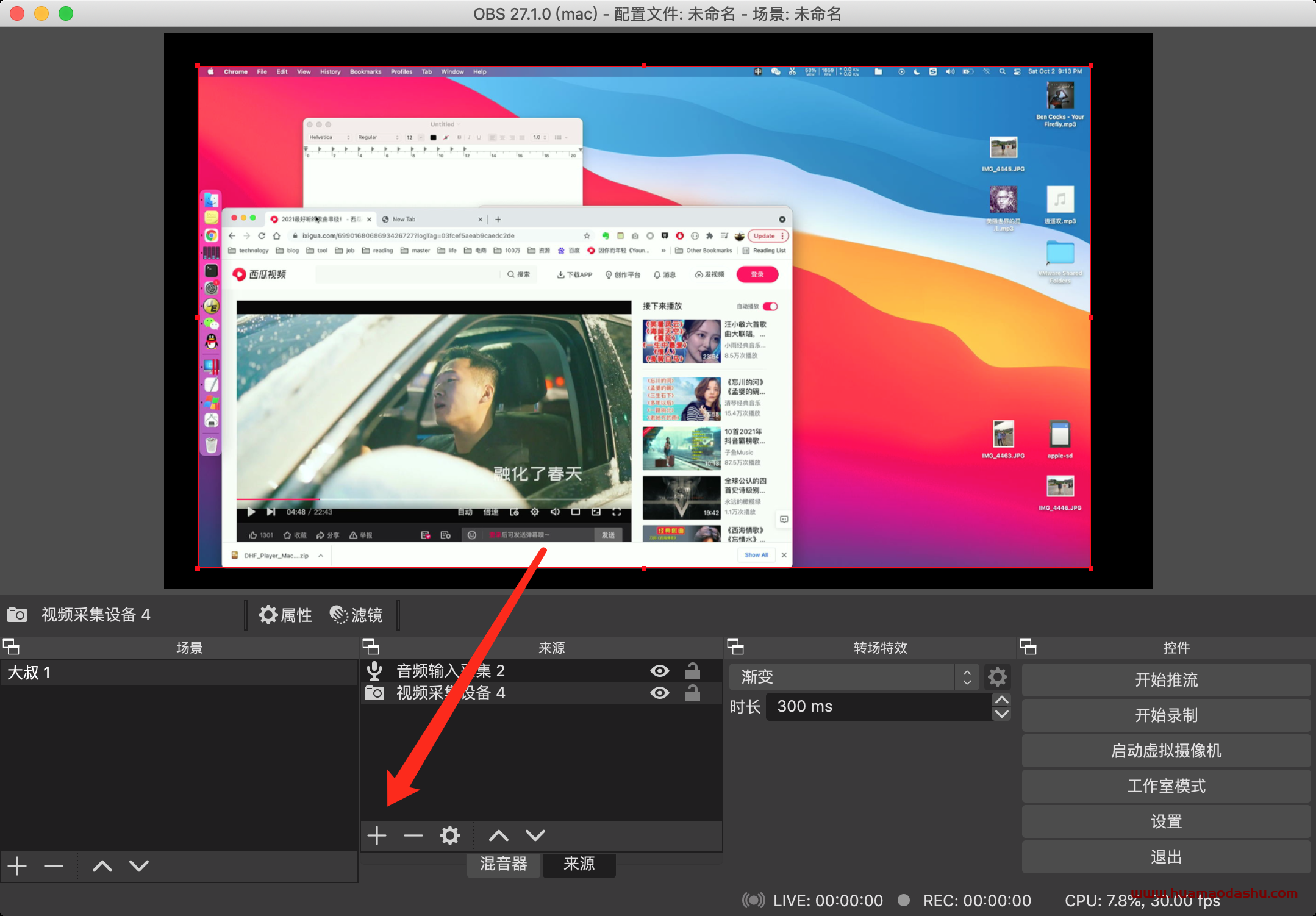Select scene 大叔 1
The image size is (1316, 916).
pyautogui.click(x=179, y=673)
